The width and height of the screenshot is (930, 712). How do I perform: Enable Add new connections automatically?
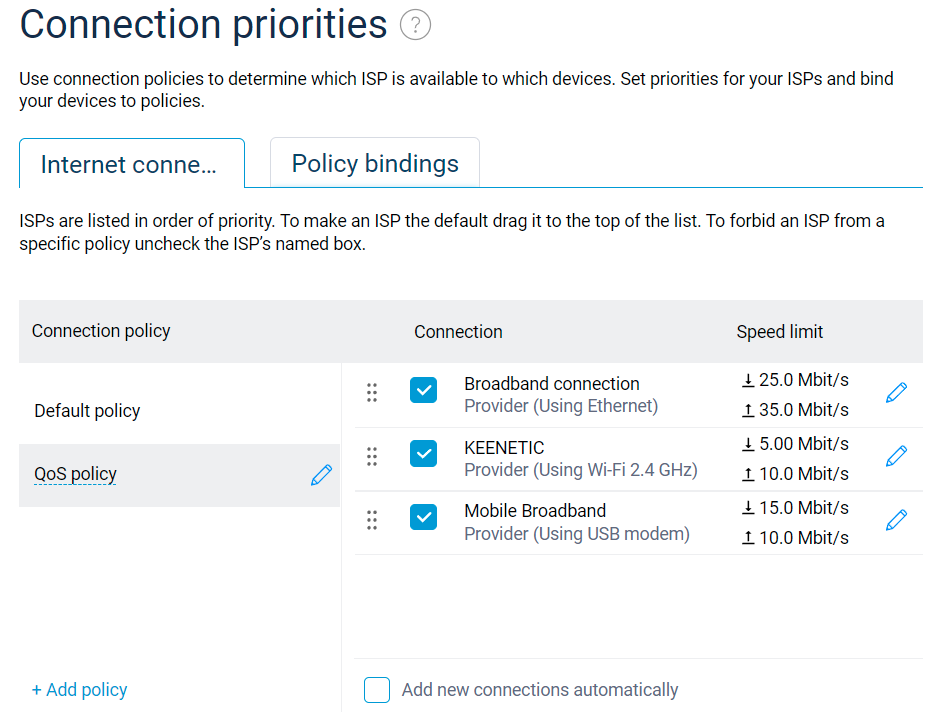point(377,690)
